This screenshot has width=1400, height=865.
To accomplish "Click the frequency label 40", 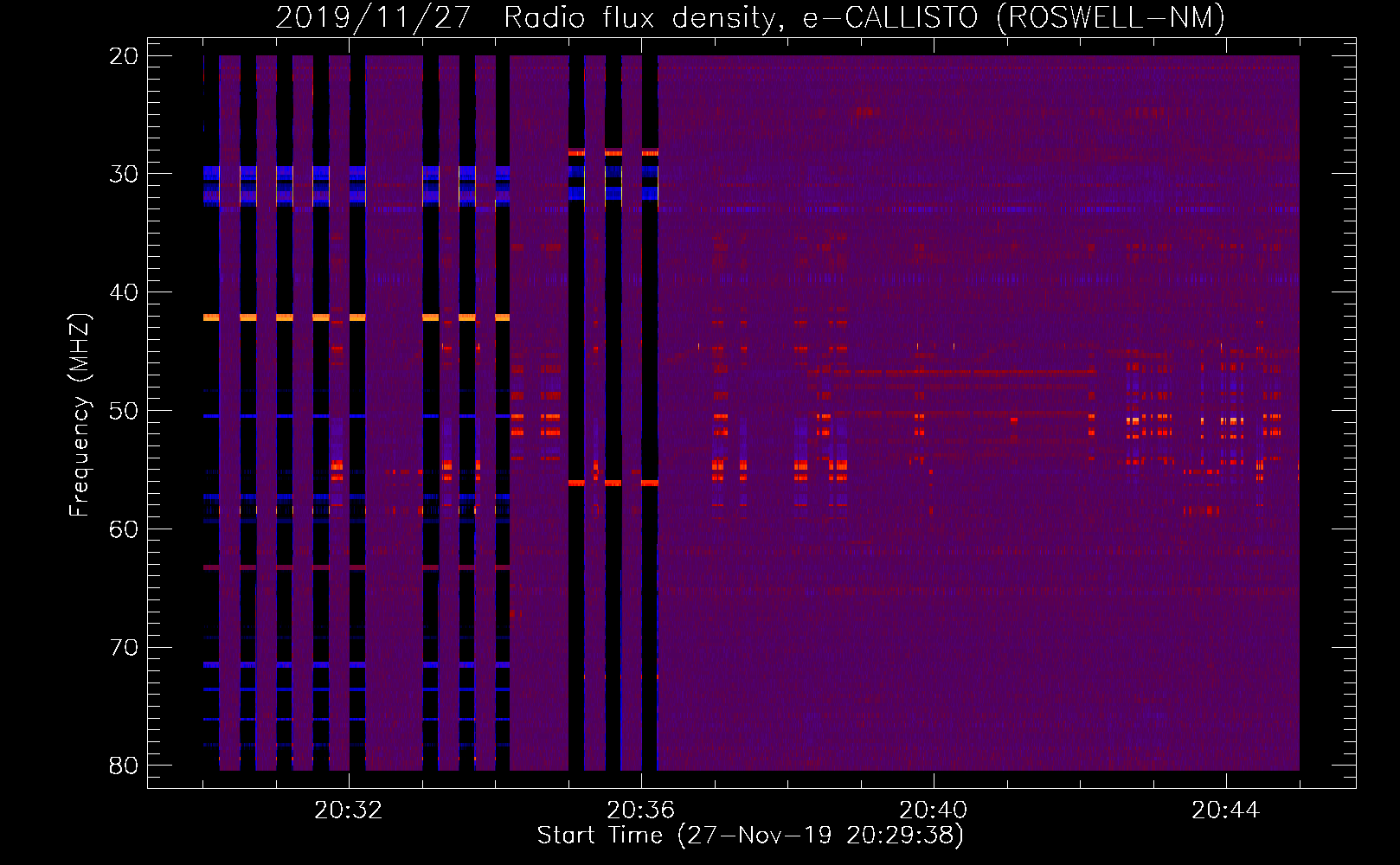I will [x=124, y=292].
